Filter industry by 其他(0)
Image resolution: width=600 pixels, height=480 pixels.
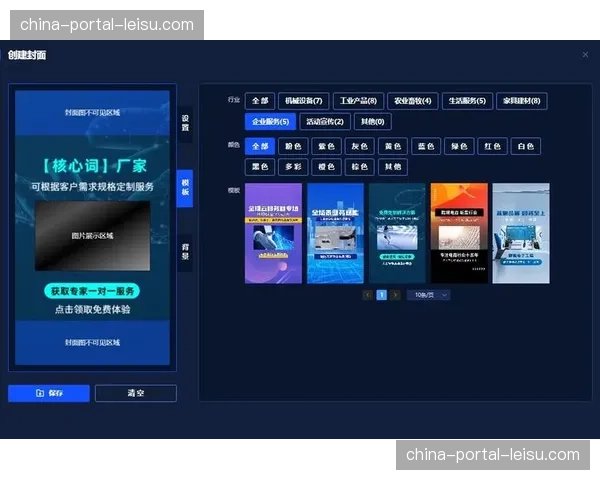[373, 122]
